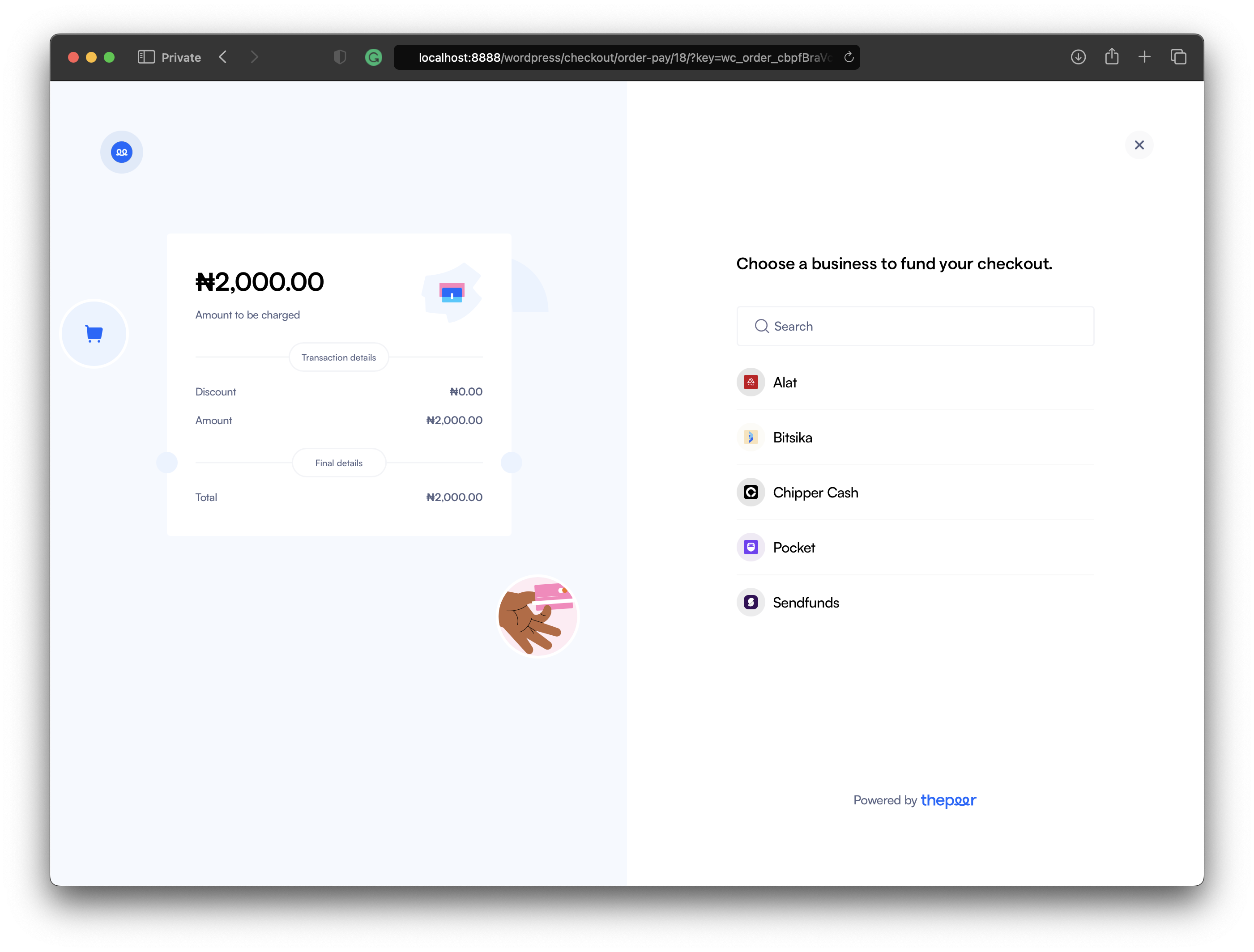Click the Chipper Cash logo icon
Image resolution: width=1254 pixels, height=952 pixels.
[751, 493]
